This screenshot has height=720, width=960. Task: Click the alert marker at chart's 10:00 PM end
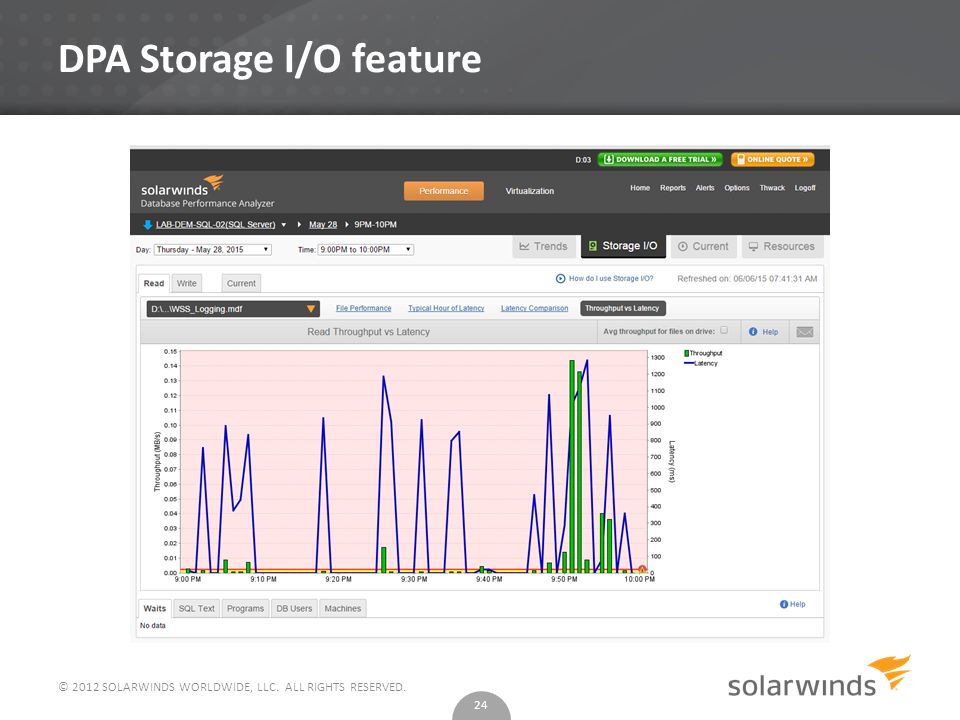pyautogui.click(x=642, y=569)
